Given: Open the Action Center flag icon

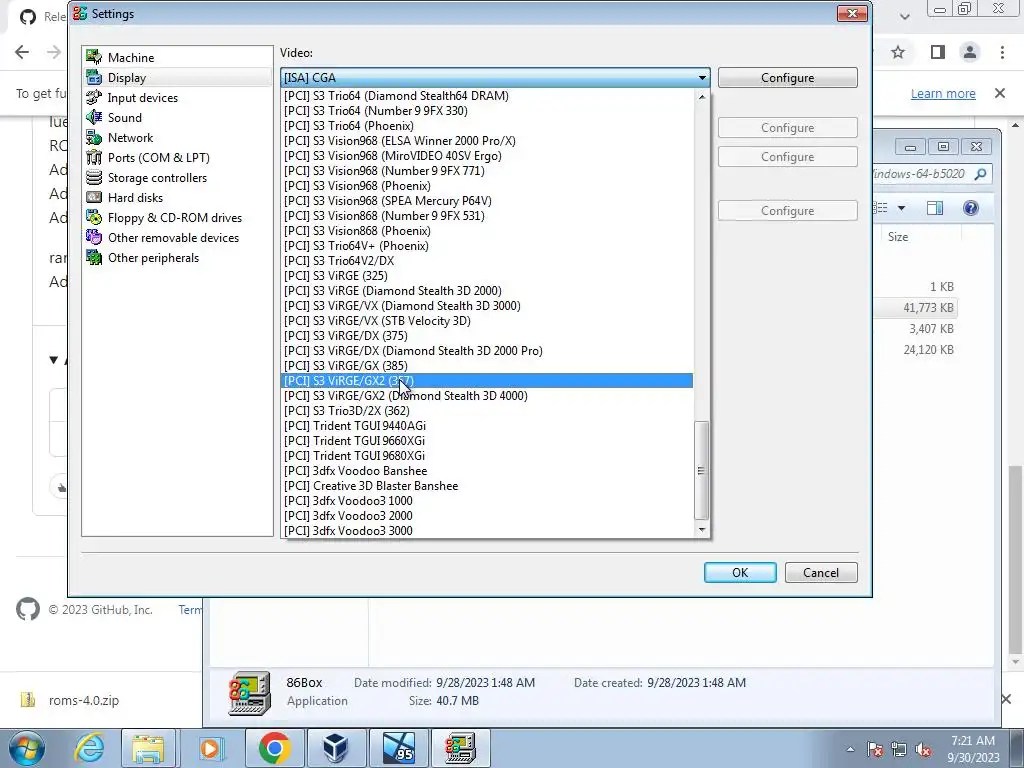Looking at the screenshot, I should coord(874,750).
